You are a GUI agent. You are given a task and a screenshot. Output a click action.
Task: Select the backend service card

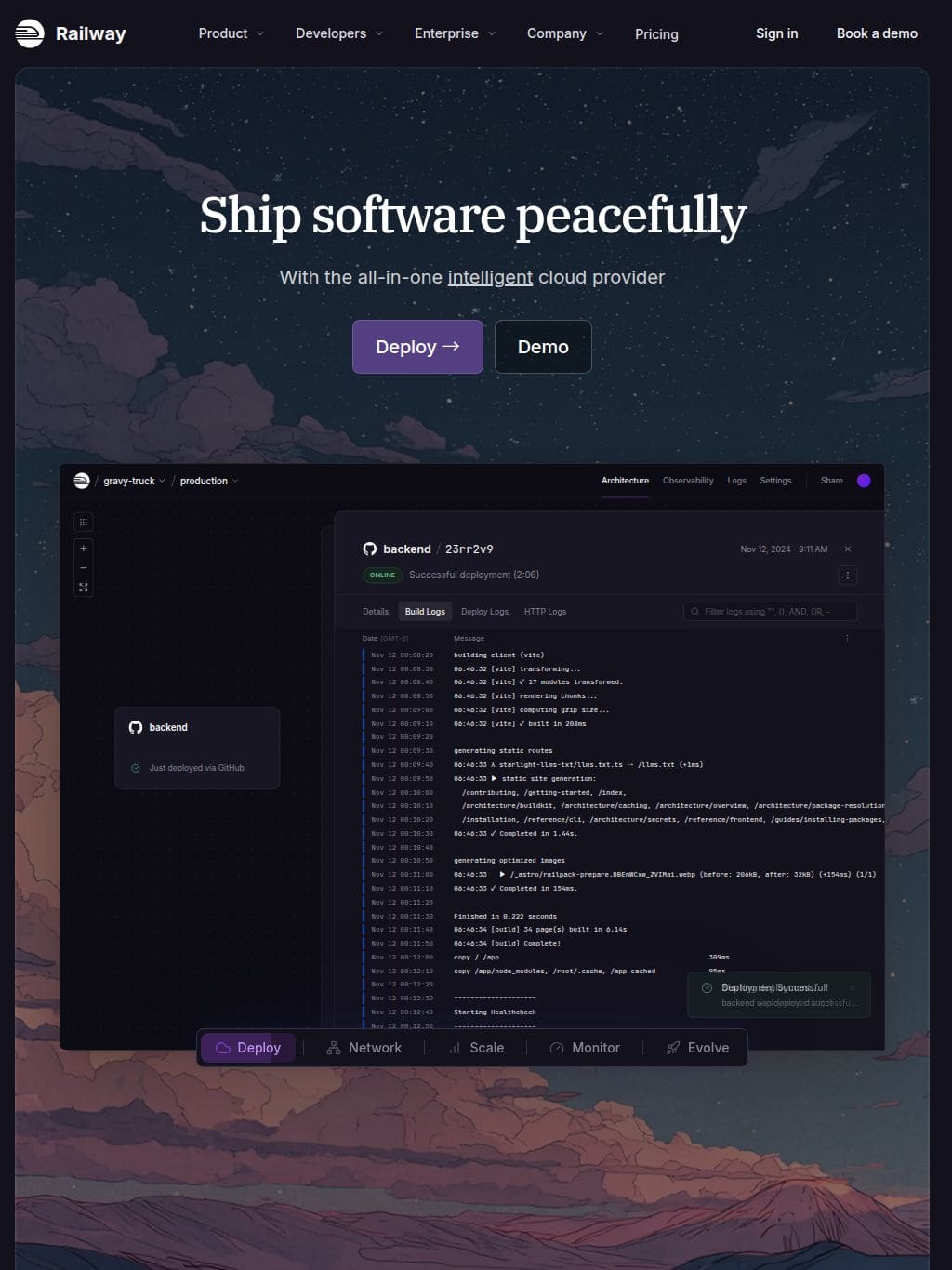click(197, 747)
